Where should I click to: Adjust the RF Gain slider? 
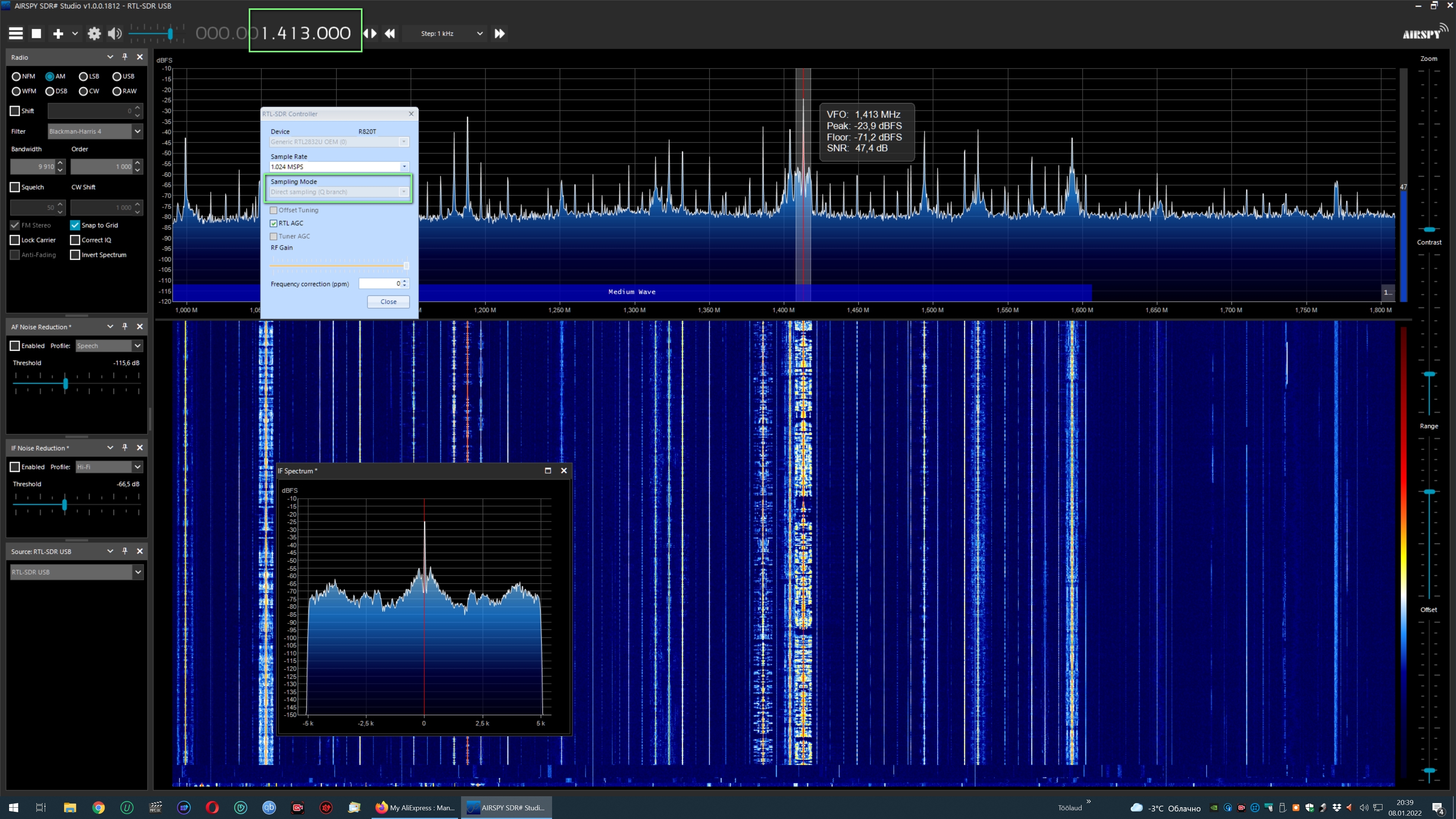pyautogui.click(x=406, y=266)
